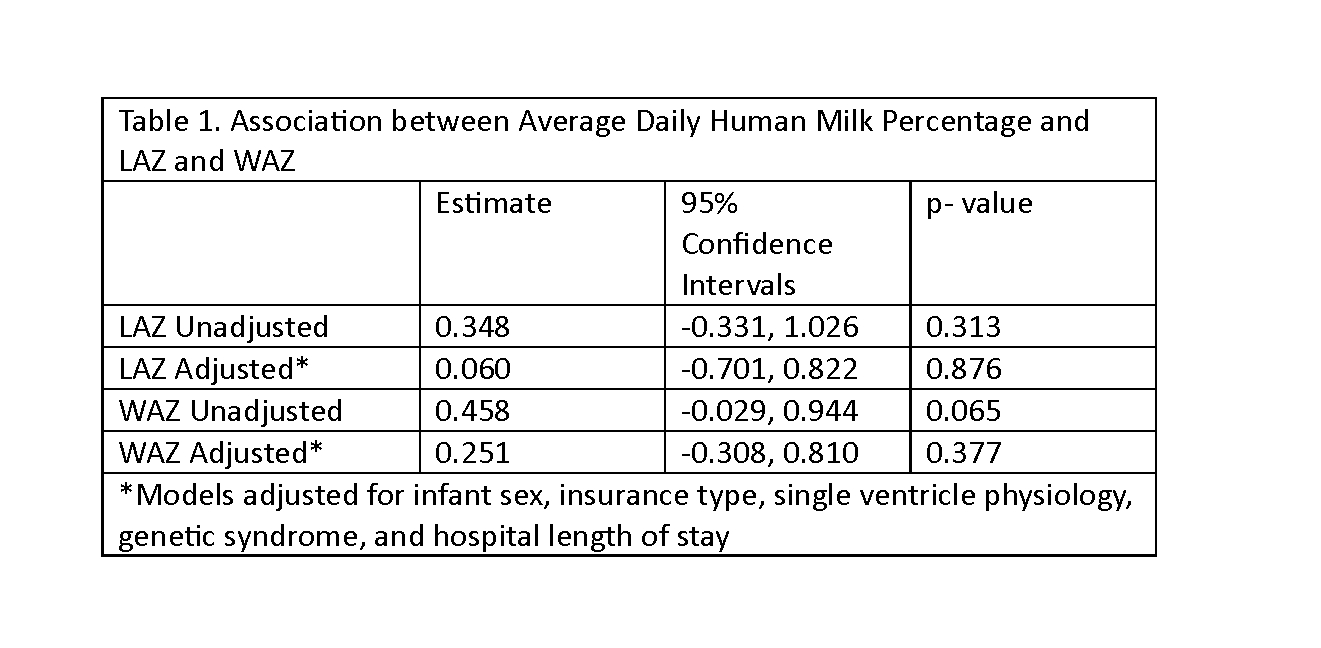Select the p-value column header
Screen dimensions: 1321x648
click(x=979, y=203)
